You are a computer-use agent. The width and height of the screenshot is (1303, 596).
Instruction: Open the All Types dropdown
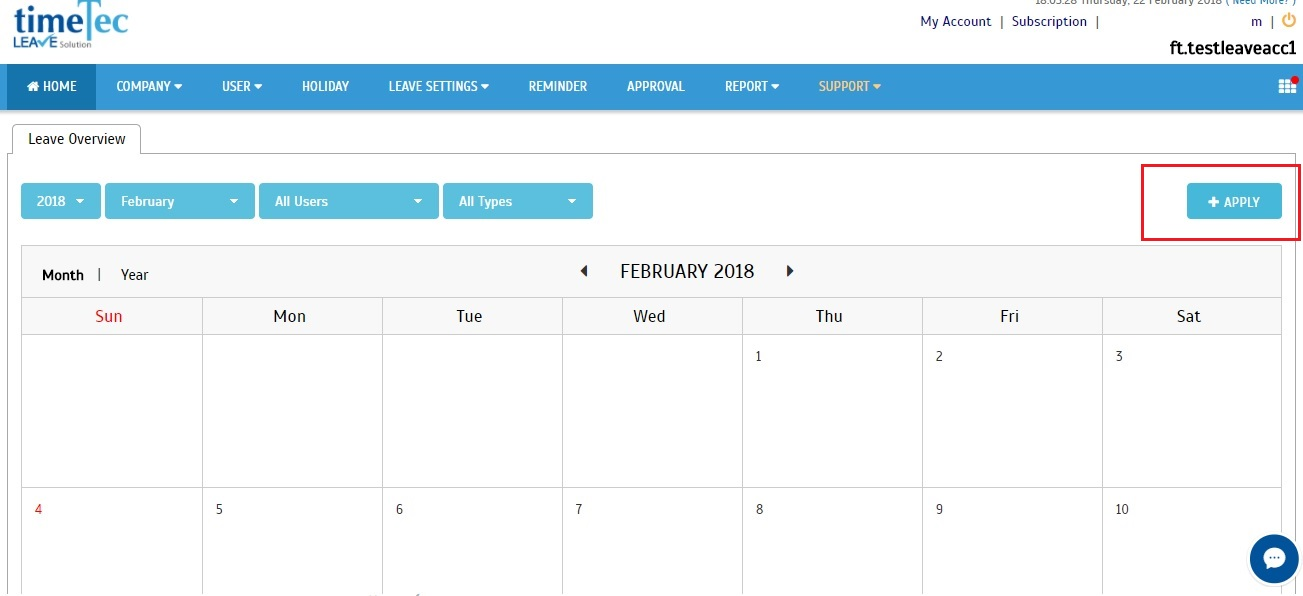[518, 201]
